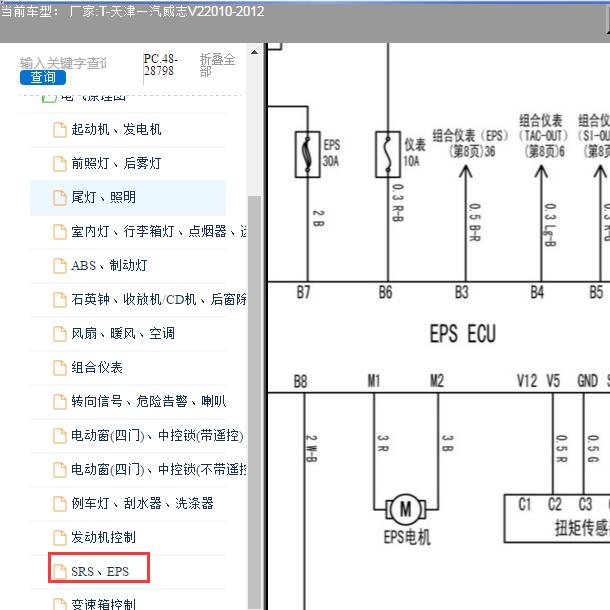
Task: Click the B3 terminal label
Action: point(461,292)
